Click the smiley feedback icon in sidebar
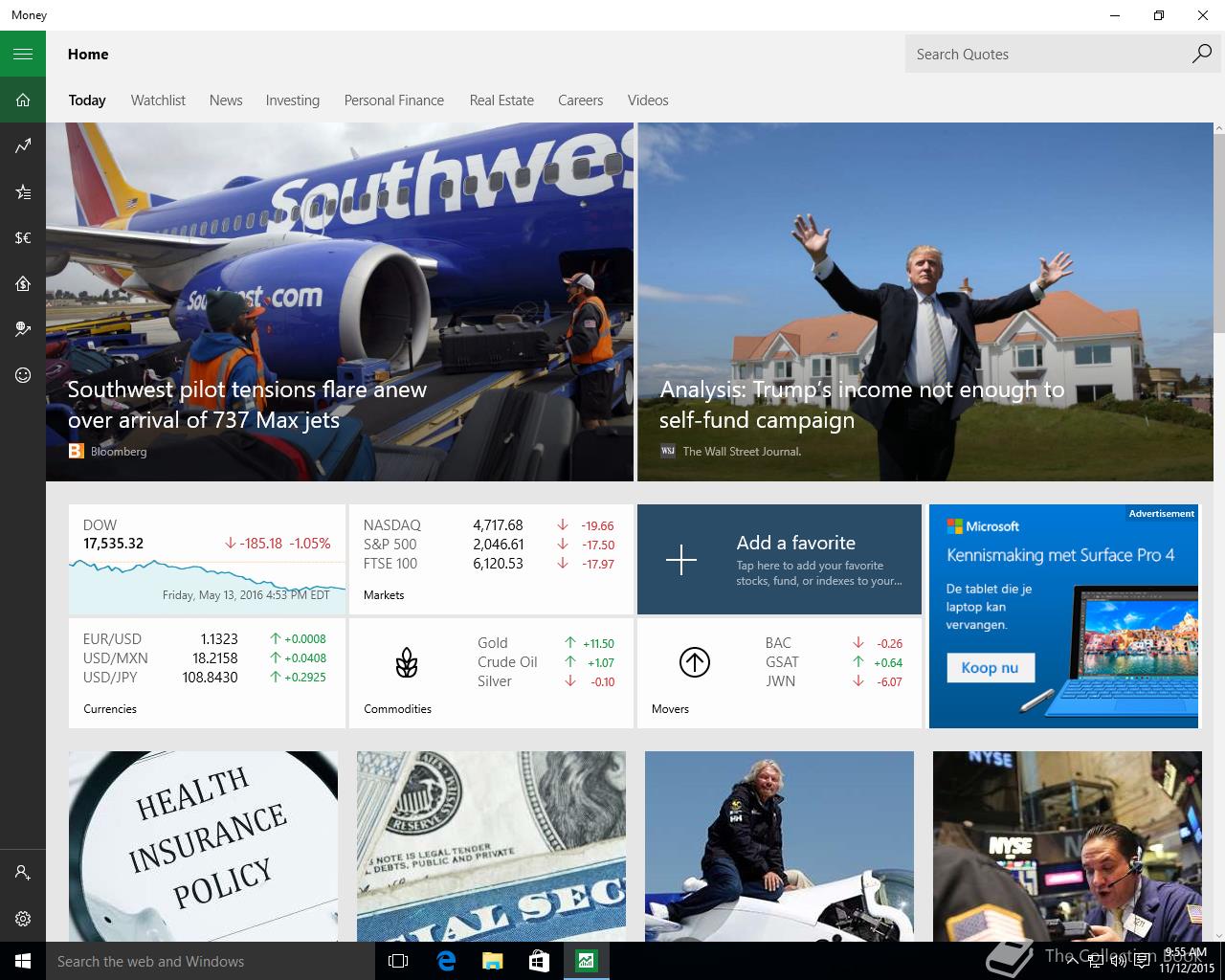This screenshot has height=980, width=1225. coord(23,375)
